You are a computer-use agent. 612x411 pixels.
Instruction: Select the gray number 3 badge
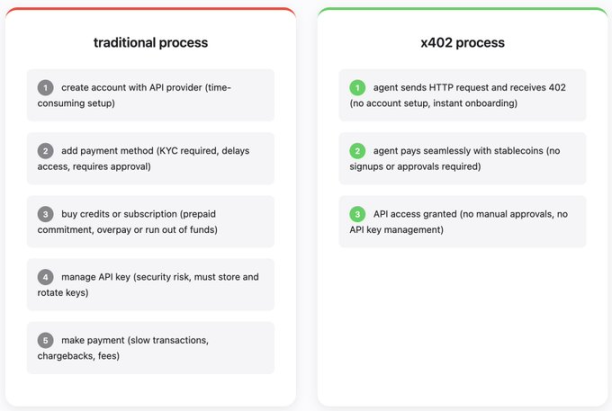[x=45, y=214]
